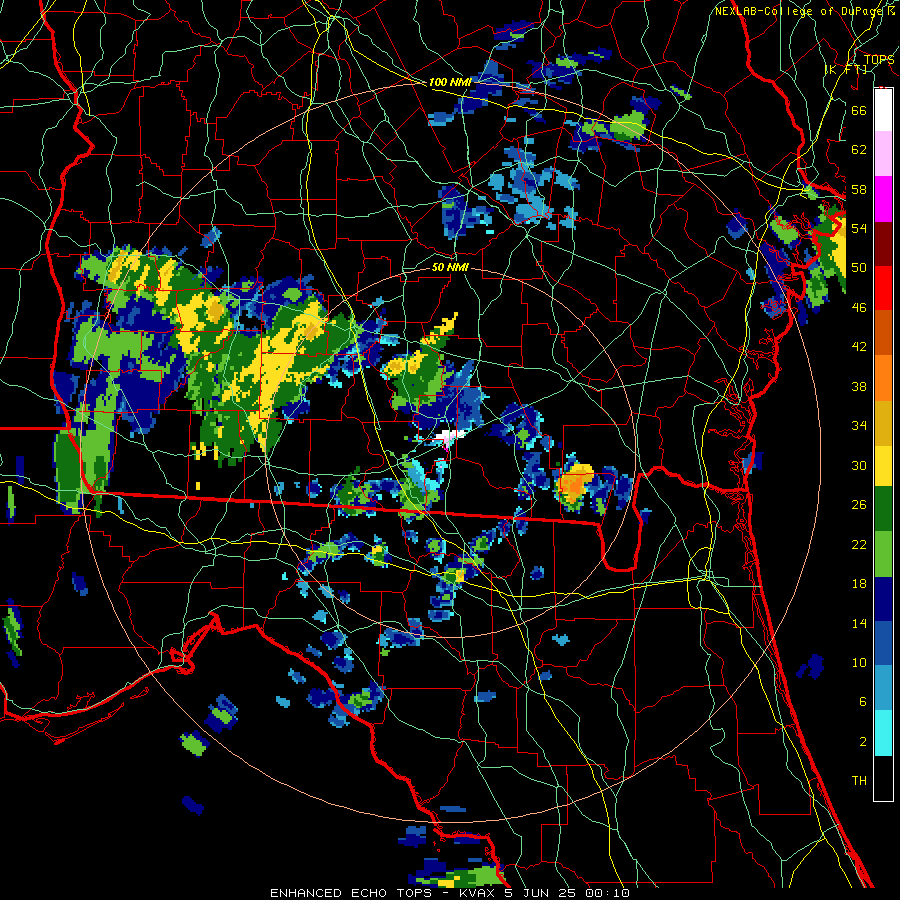Click the black TH threshold swatch
This screenshot has height=900, width=900.
pyautogui.click(x=883, y=778)
